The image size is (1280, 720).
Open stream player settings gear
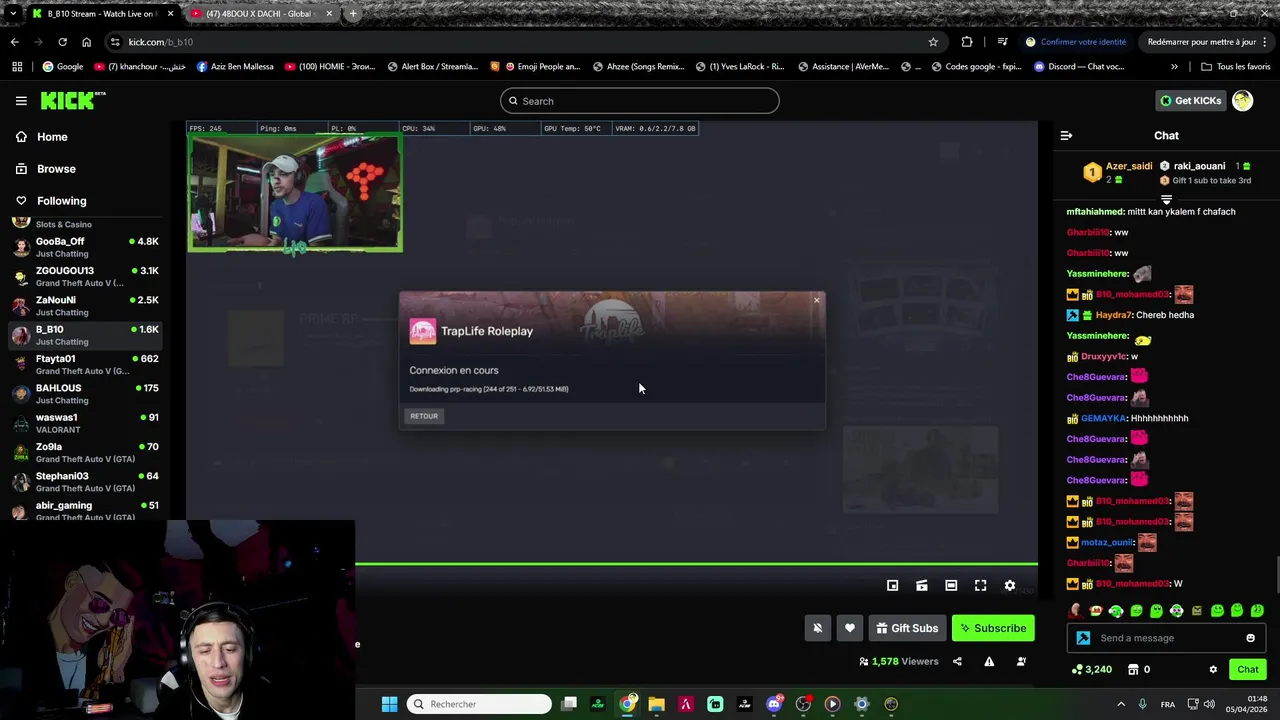click(x=1010, y=586)
